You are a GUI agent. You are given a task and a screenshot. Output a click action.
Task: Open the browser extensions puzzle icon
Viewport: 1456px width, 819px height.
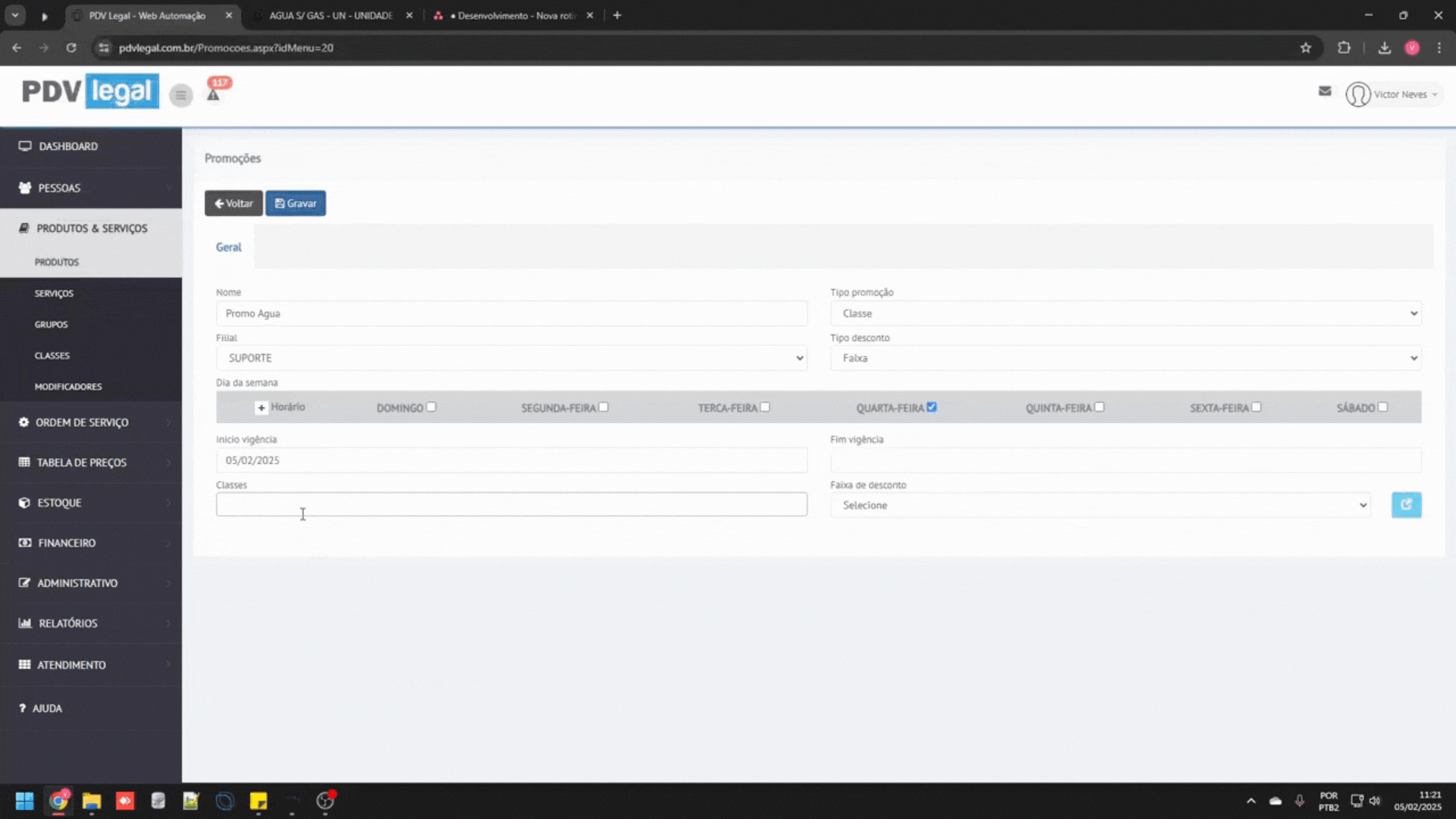click(1344, 48)
